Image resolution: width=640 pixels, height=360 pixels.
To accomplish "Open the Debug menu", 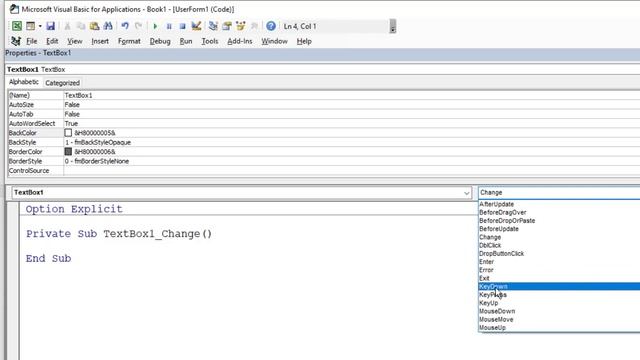I will click(160, 41).
